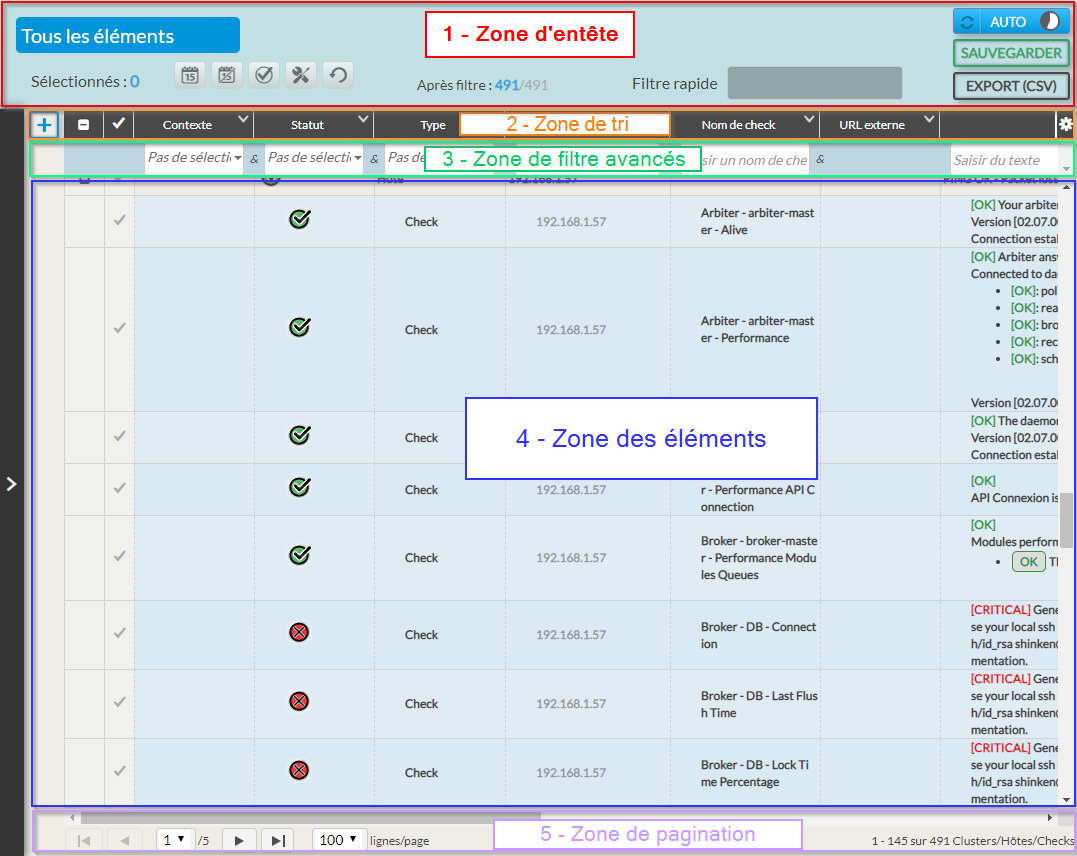Click the minus deselect-all box in table header
The image size is (1077, 856).
click(84, 125)
